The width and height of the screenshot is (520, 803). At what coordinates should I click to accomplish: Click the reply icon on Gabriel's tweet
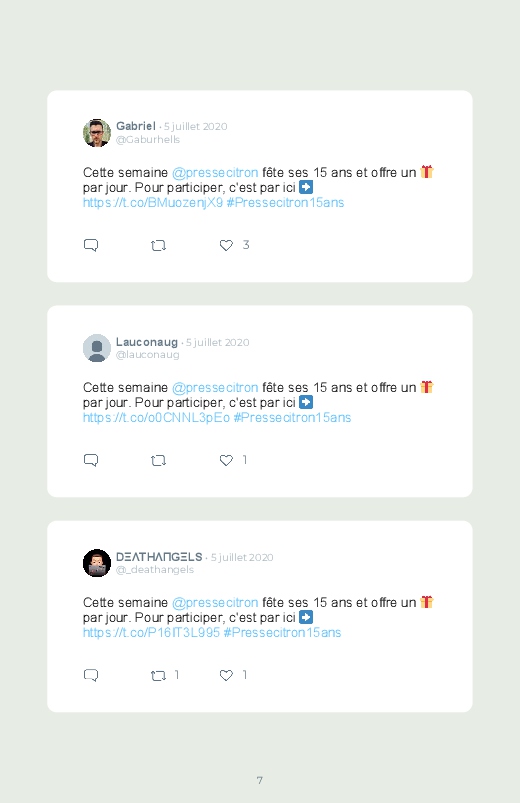tap(91, 245)
